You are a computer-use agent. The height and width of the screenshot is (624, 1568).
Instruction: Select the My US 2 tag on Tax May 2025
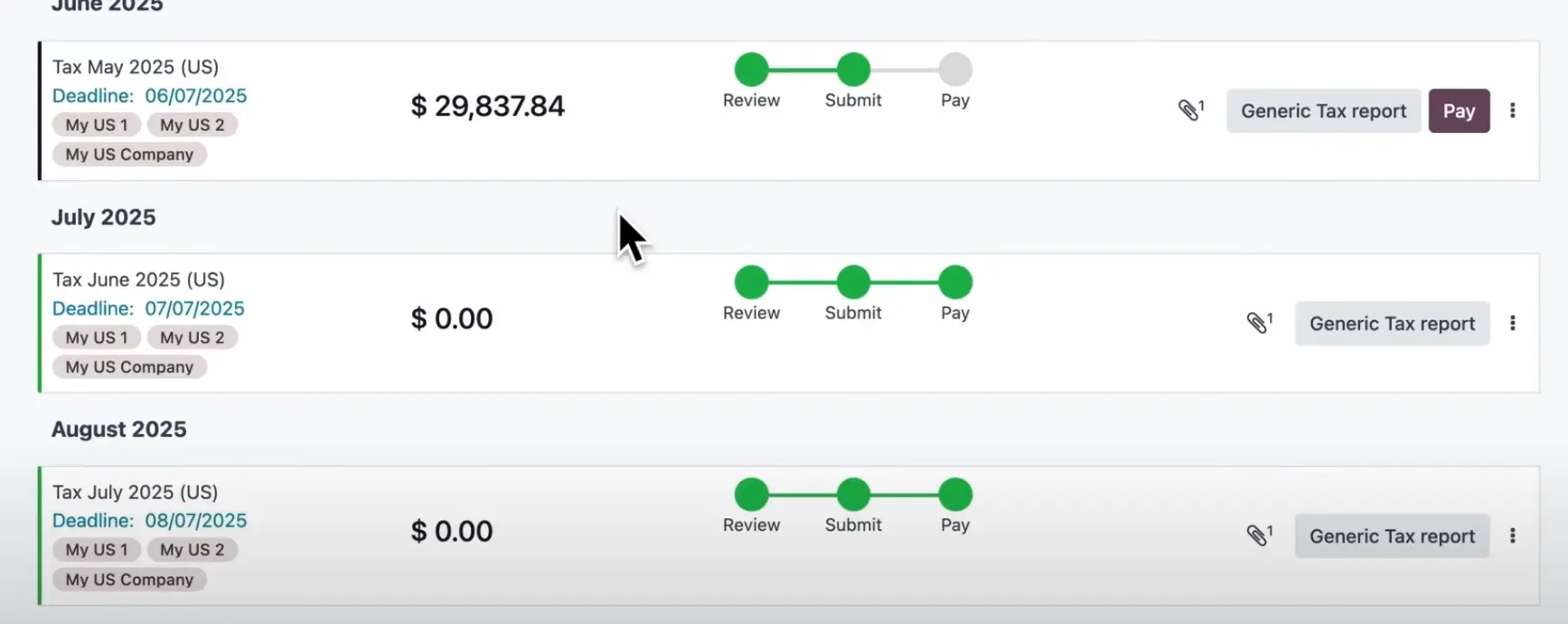pos(192,125)
